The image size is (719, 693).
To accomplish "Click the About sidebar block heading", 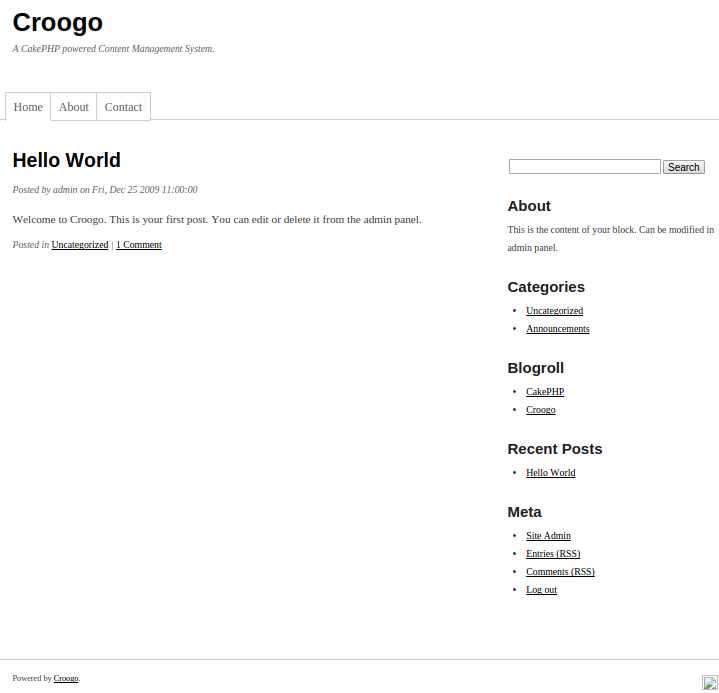I will [529, 206].
